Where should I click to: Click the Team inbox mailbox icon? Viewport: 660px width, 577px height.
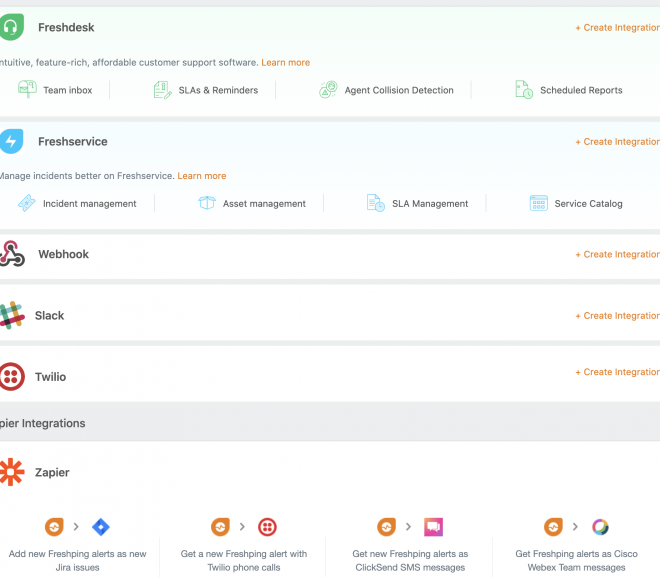pyautogui.click(x=27, y=89)
